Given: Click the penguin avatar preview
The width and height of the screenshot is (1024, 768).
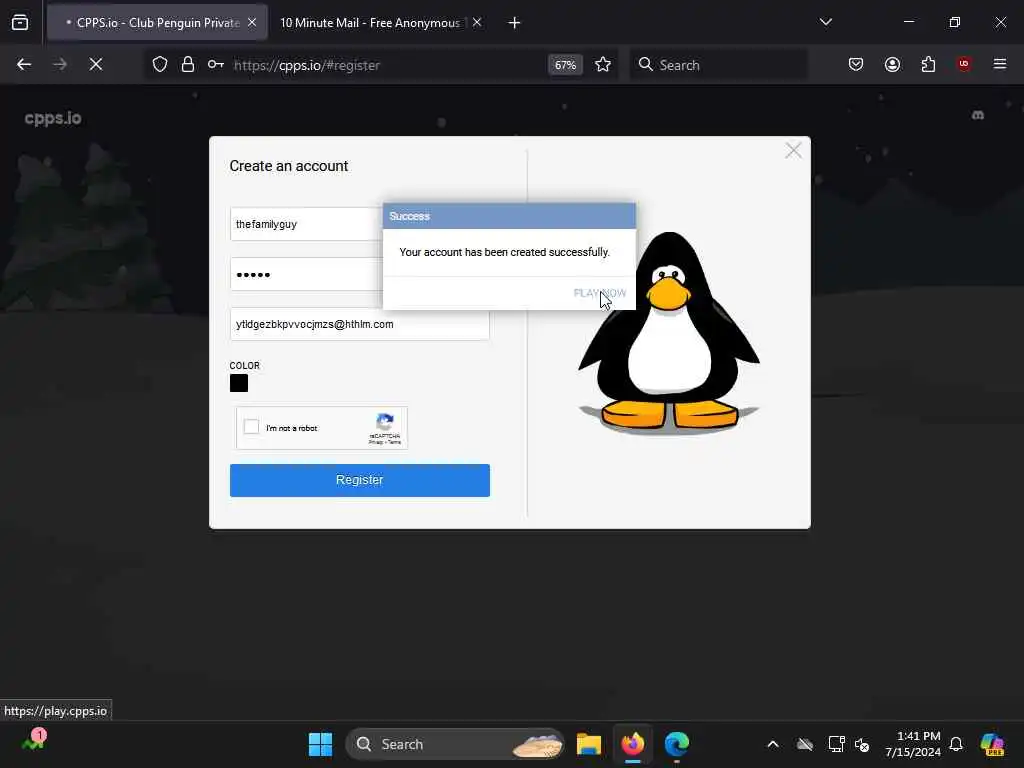Looking at the screenshot, I should point(669,332).
